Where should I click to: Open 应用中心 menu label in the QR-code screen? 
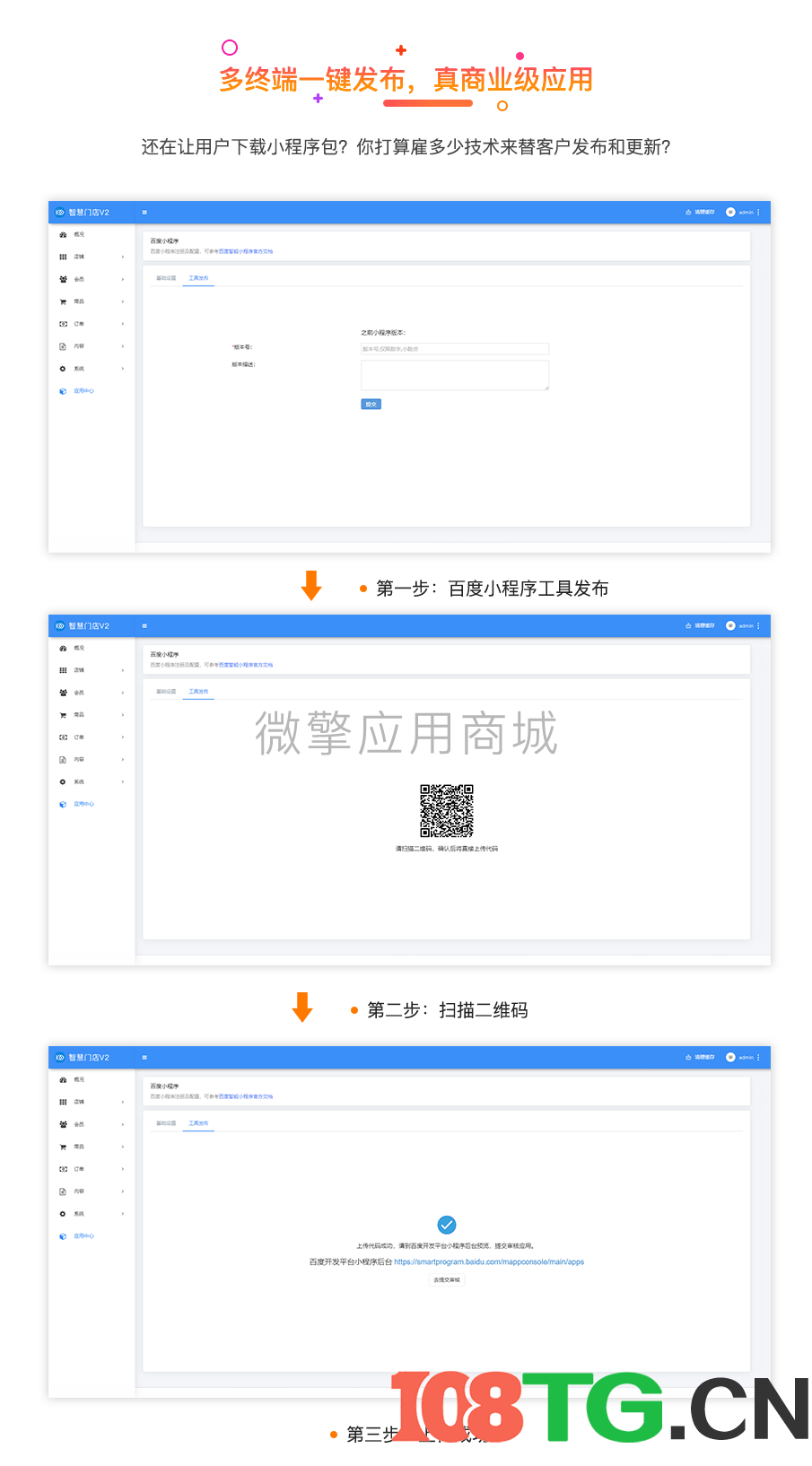83,805
